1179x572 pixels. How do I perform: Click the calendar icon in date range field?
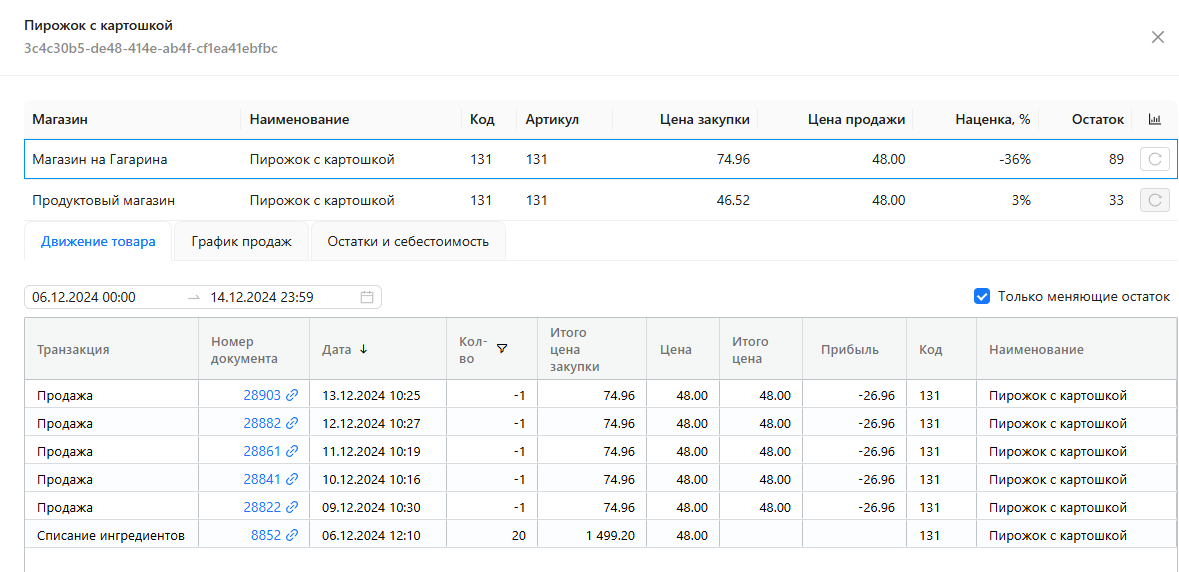pyautogui.click(x=367, y=297)
